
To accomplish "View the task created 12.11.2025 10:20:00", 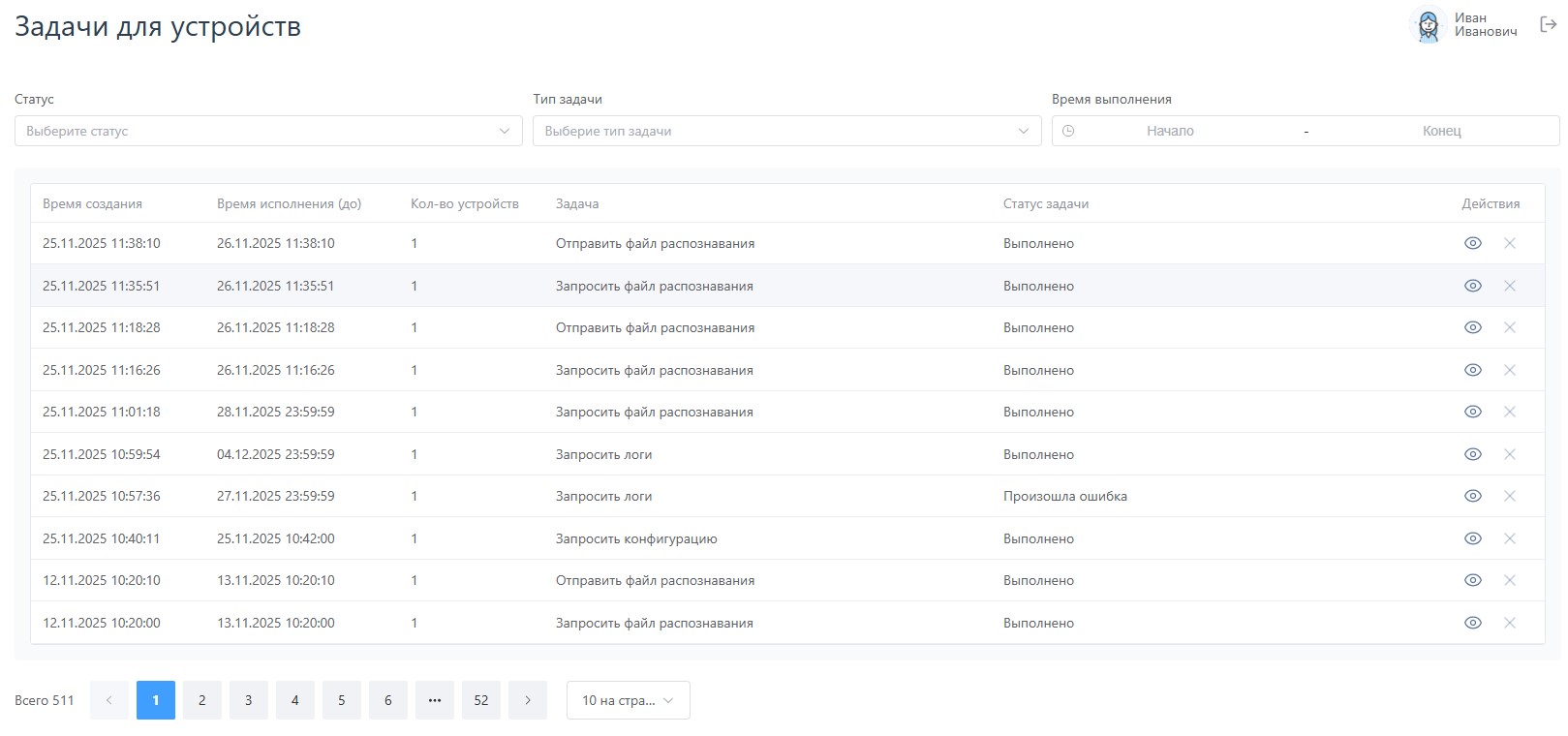I will 1472,623.
